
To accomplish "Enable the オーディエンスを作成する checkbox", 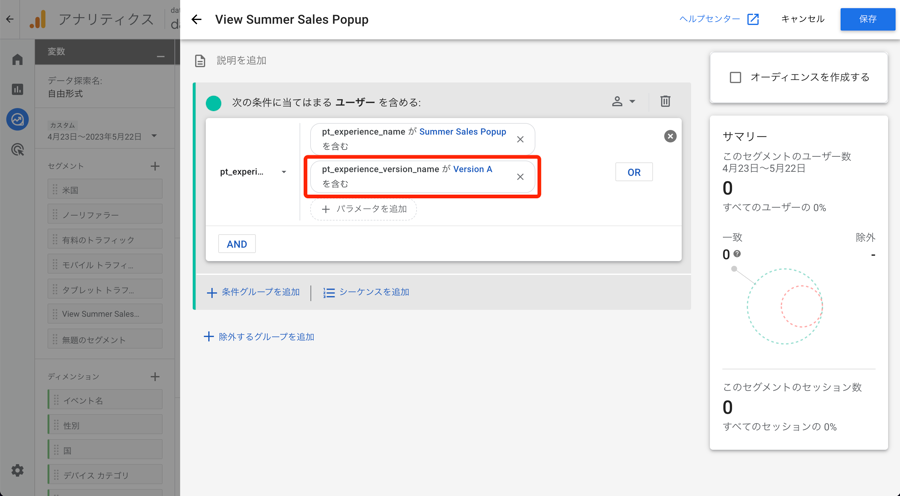I will coord(735,77).
